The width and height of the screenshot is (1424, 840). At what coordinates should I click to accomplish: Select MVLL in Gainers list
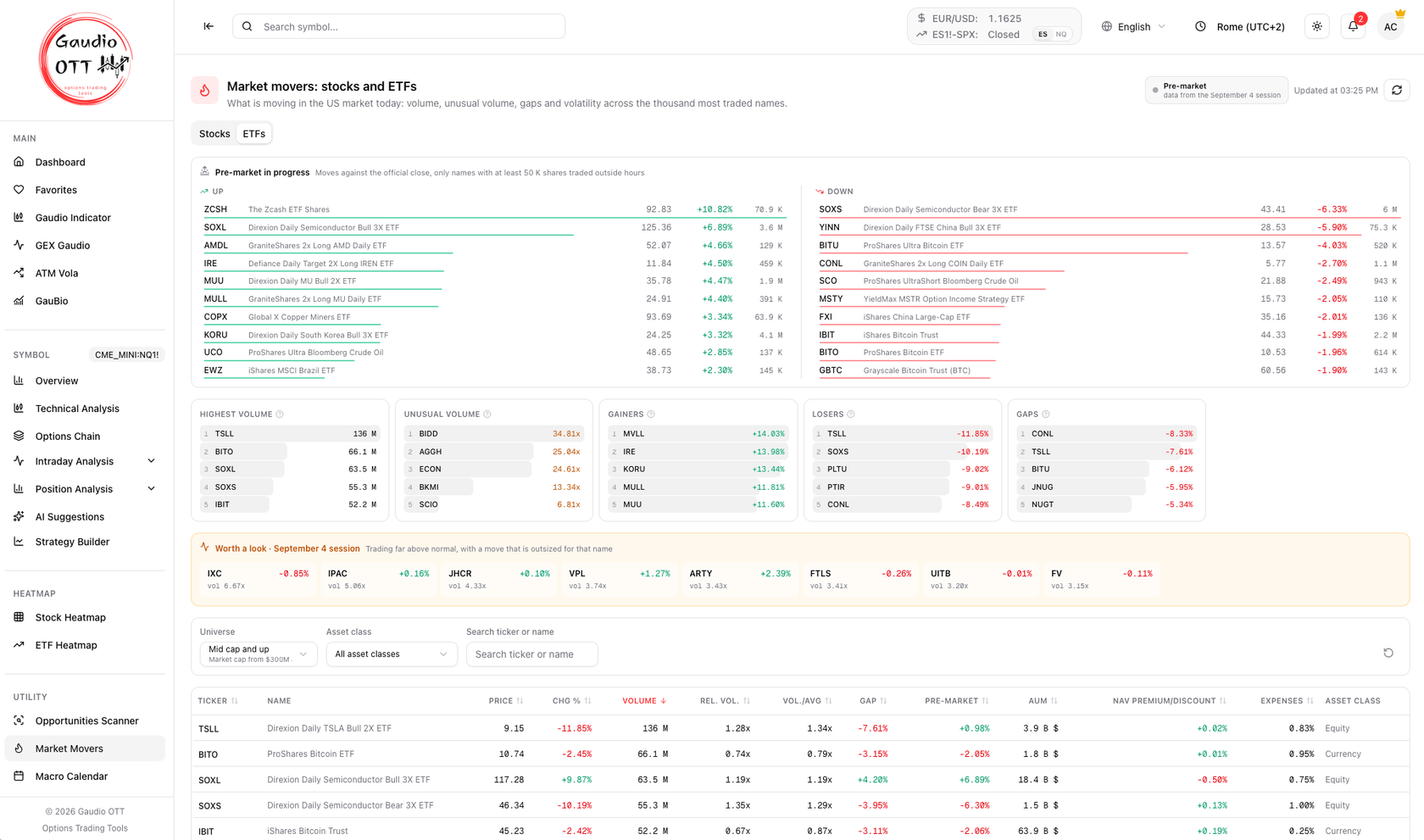pos(698,434)
